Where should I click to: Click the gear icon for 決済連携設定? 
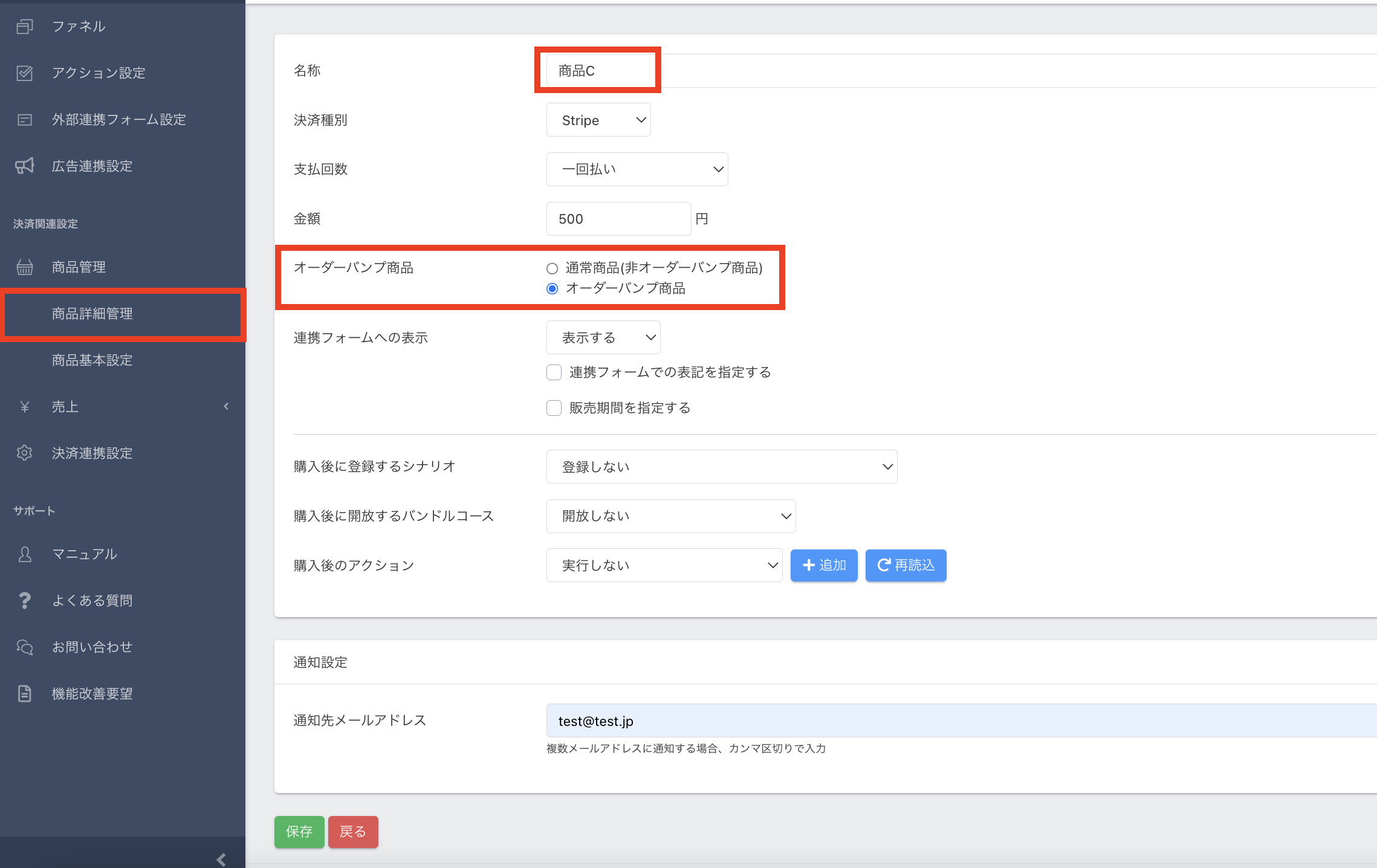click(x=24, y=453)
